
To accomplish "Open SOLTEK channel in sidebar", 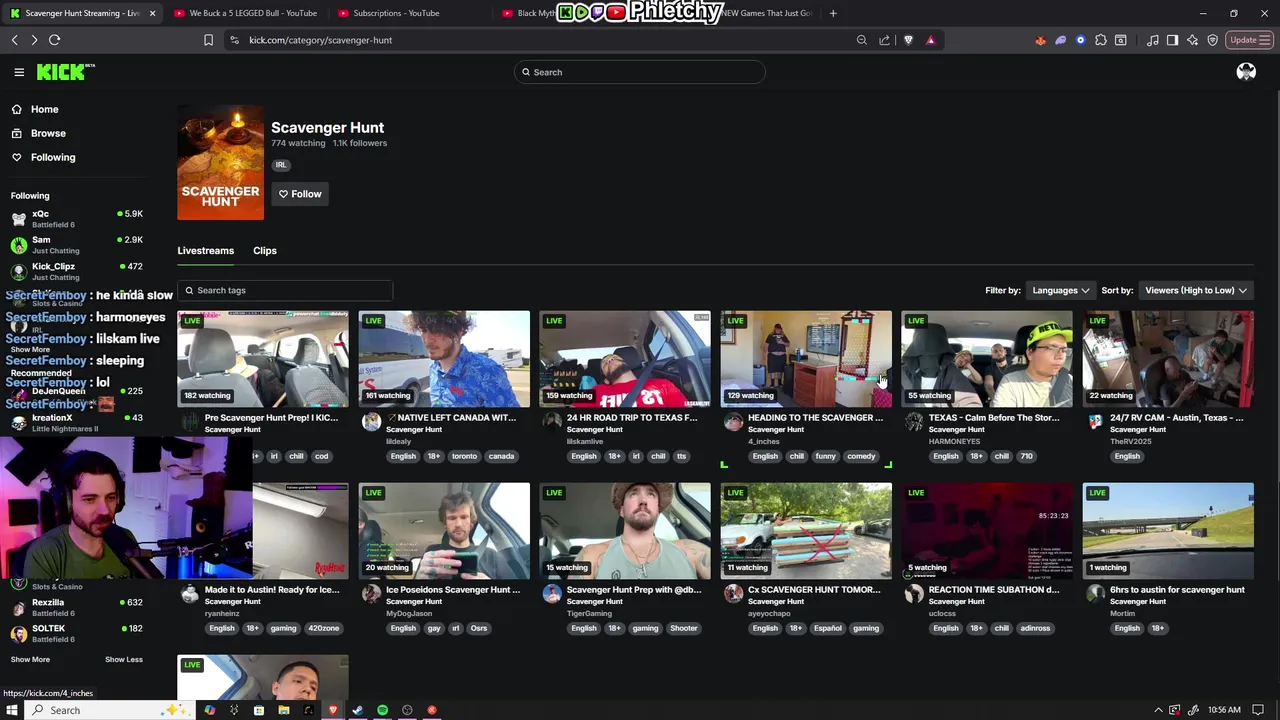I will [76, 633].
